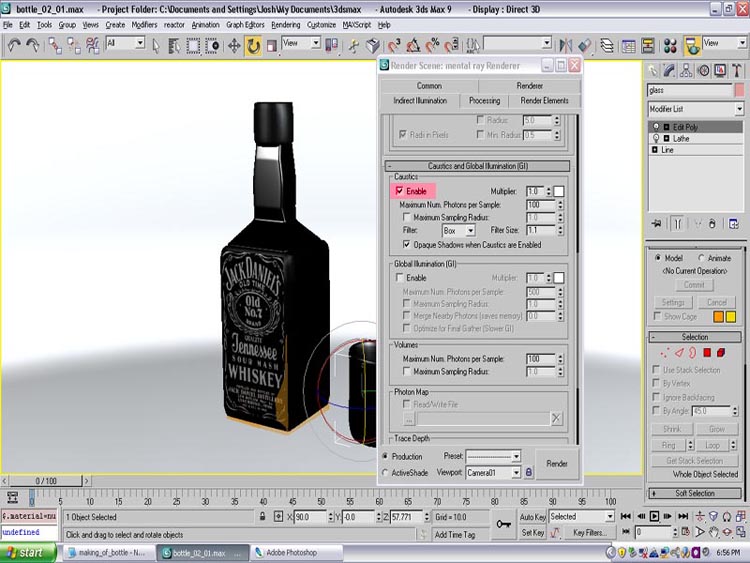Select the Move tool in toolbar
The image size is (750, 563).
(234, 45)
